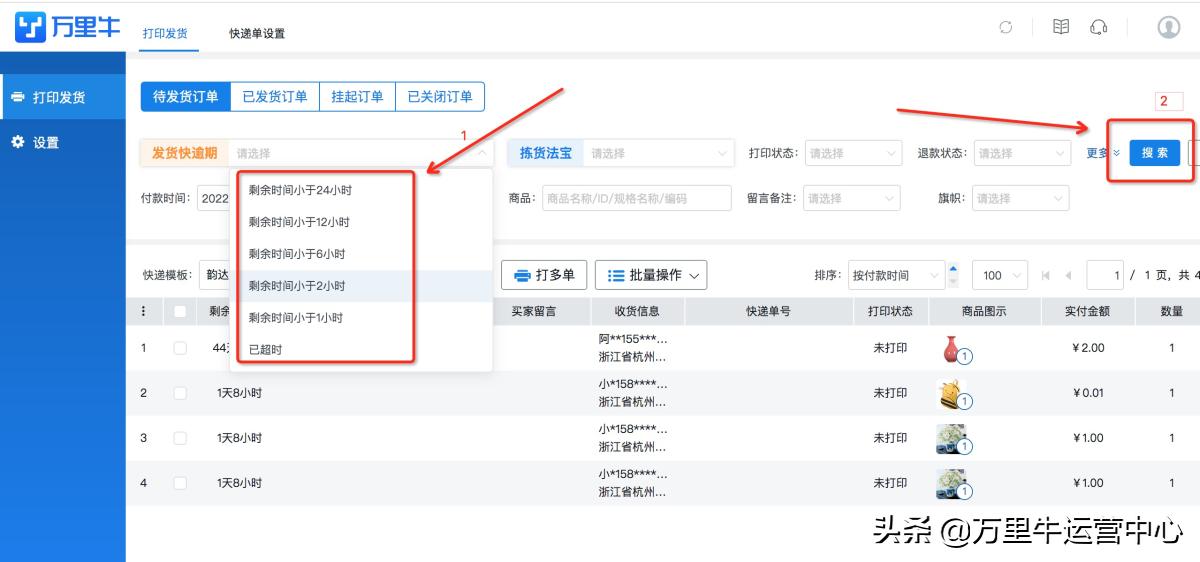
Task: Open the 打印状态 dropdown
Action: [853, 153]
